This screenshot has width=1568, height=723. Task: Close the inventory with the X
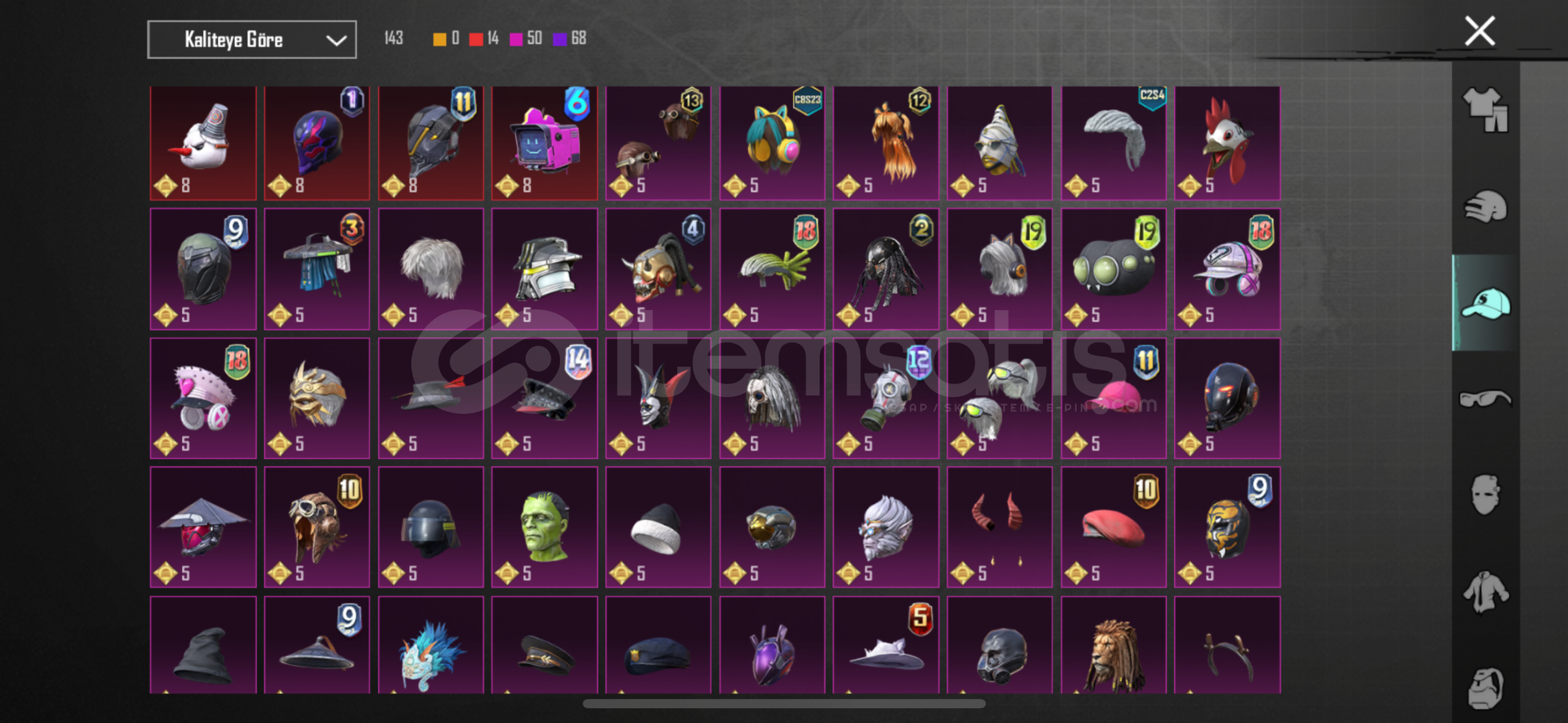1480,31
